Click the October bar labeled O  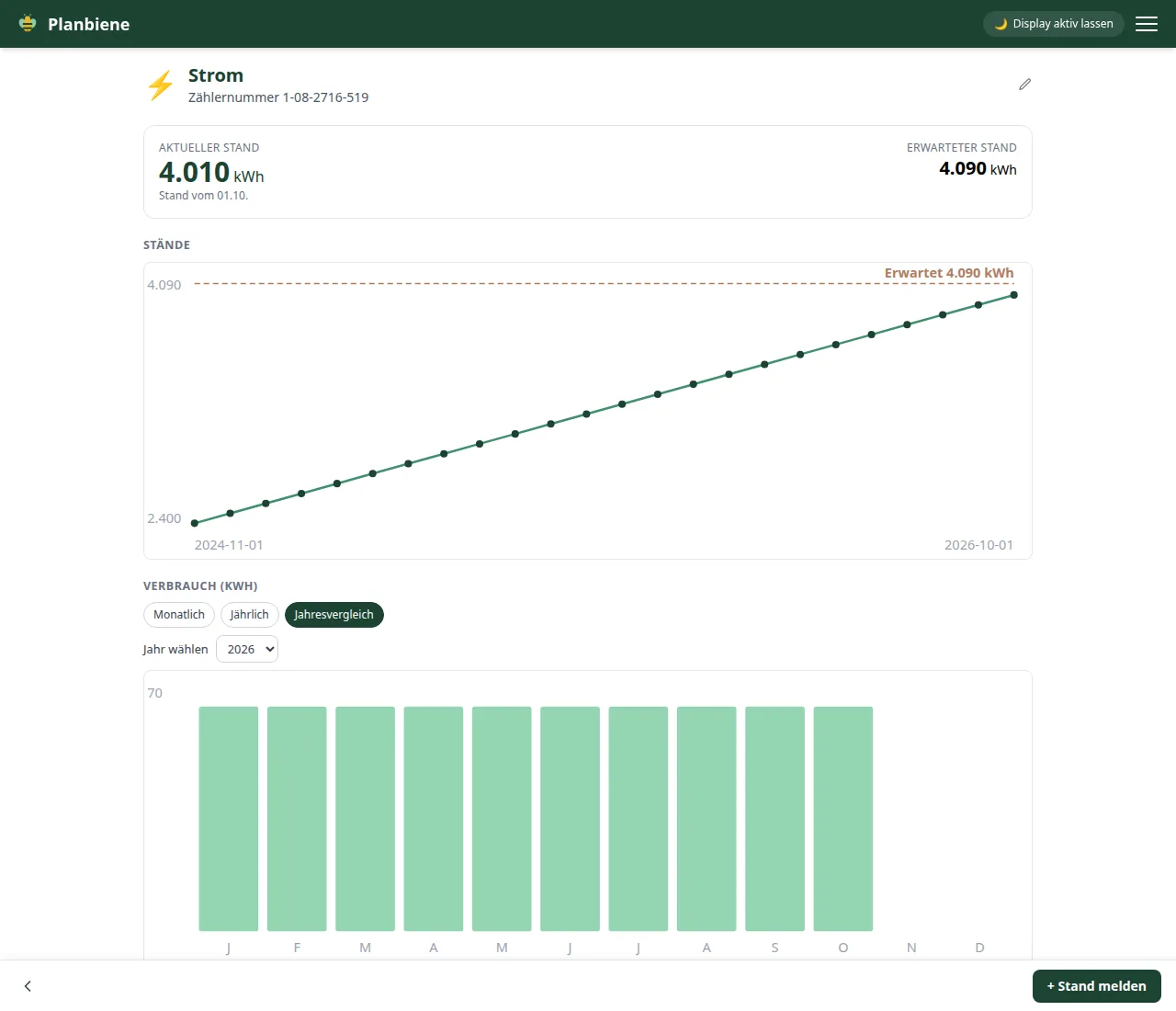(843, 819)
